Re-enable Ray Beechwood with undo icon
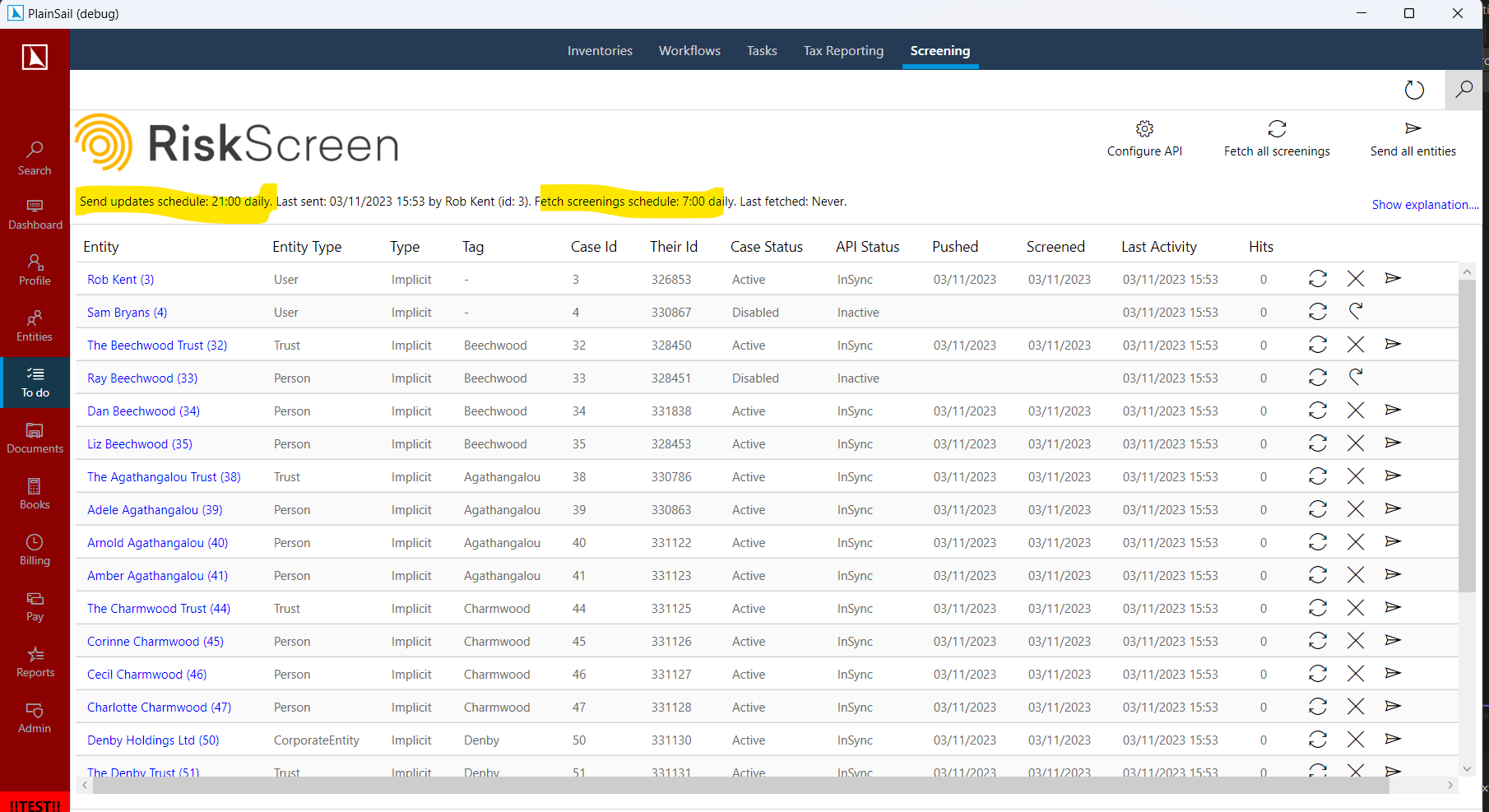This screenshot has height=812, width=1489. [x=1356, y=377]
